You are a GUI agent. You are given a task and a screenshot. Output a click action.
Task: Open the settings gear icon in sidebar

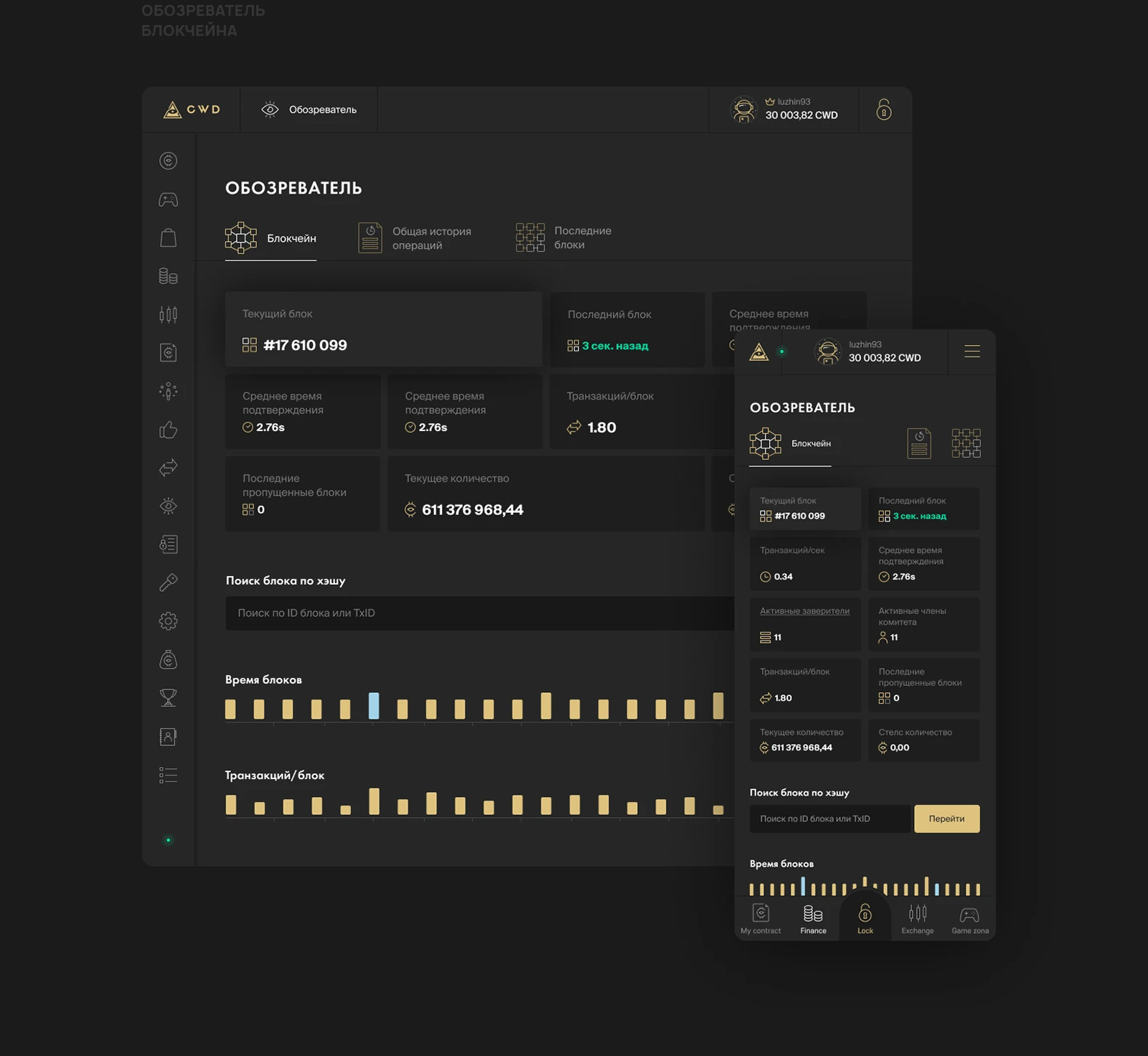[168, 621]
